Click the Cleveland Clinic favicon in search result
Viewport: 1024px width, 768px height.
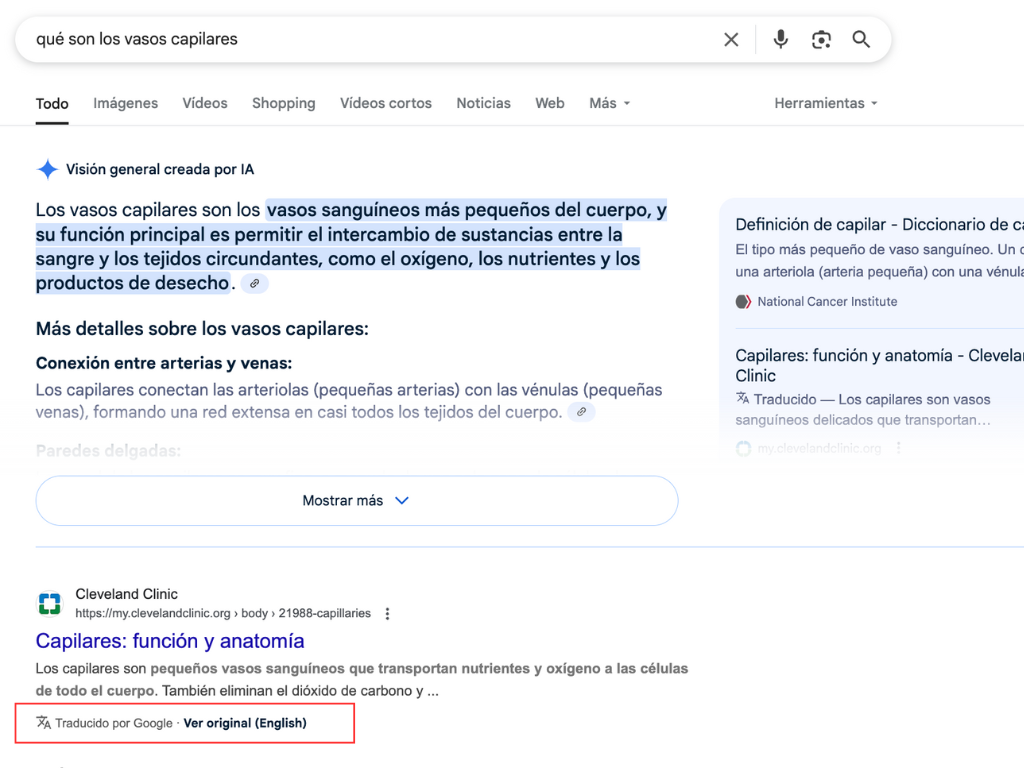coord(50,603)
